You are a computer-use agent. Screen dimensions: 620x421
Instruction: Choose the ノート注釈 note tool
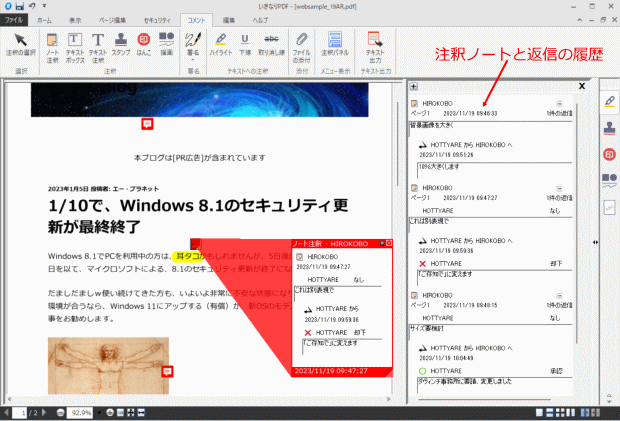click(52, 48)
